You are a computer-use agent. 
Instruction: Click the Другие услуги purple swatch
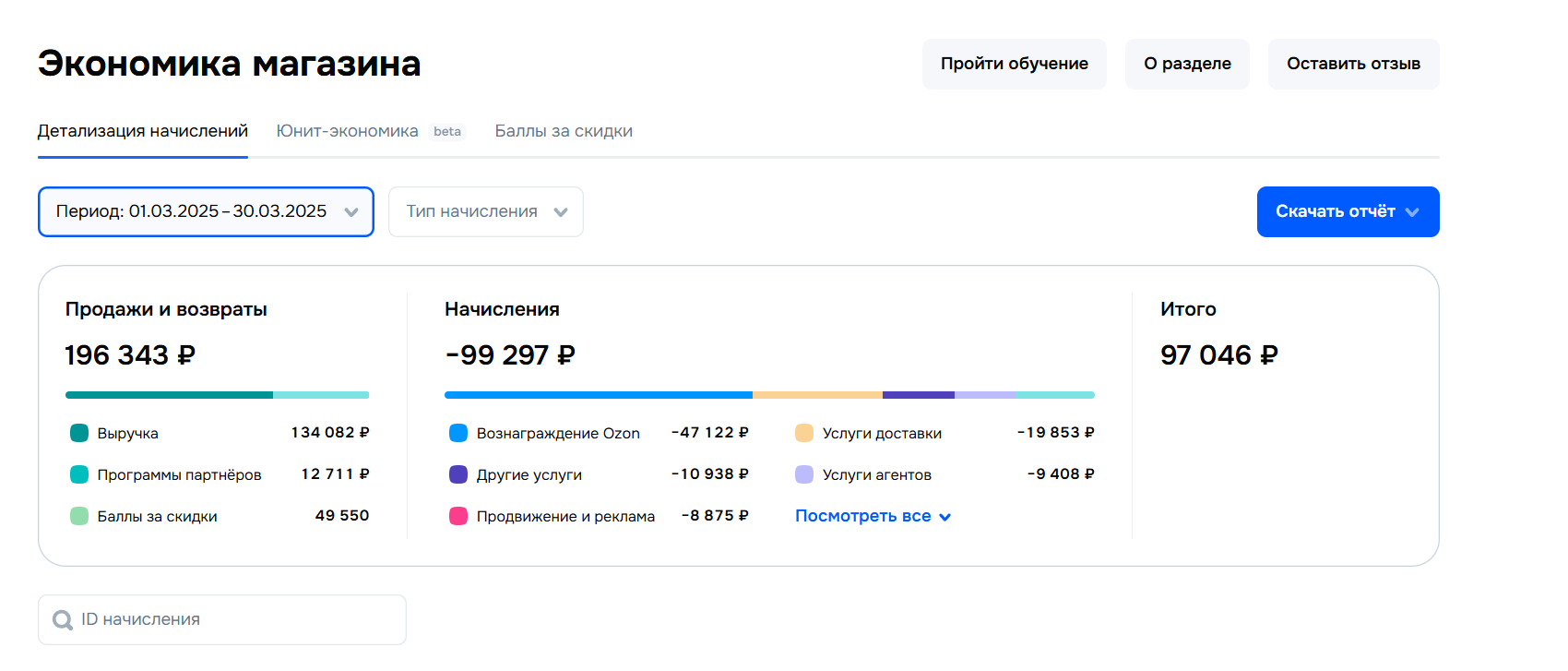point(458,474)
